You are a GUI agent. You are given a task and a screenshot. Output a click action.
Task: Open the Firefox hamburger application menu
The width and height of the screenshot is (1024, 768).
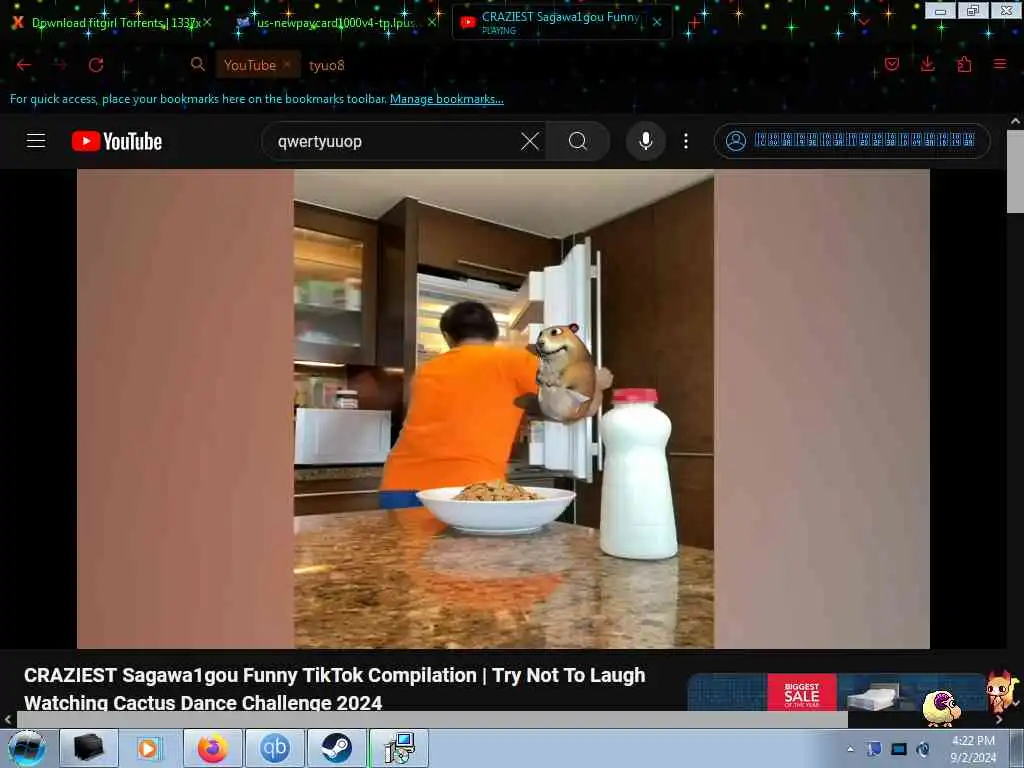tap(1000, 64)
